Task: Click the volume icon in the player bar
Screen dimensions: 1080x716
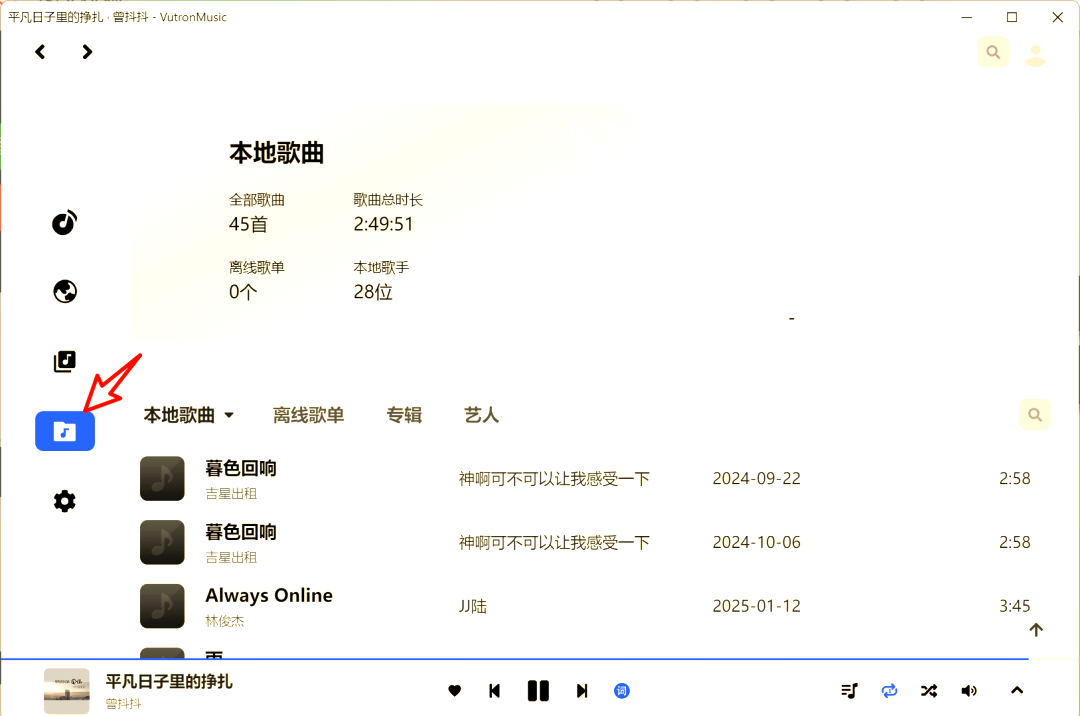Action: point(968,690)
